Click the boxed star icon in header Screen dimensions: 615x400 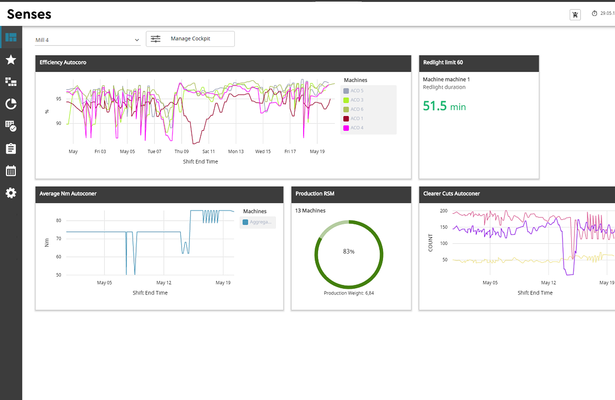pos(575,15)
